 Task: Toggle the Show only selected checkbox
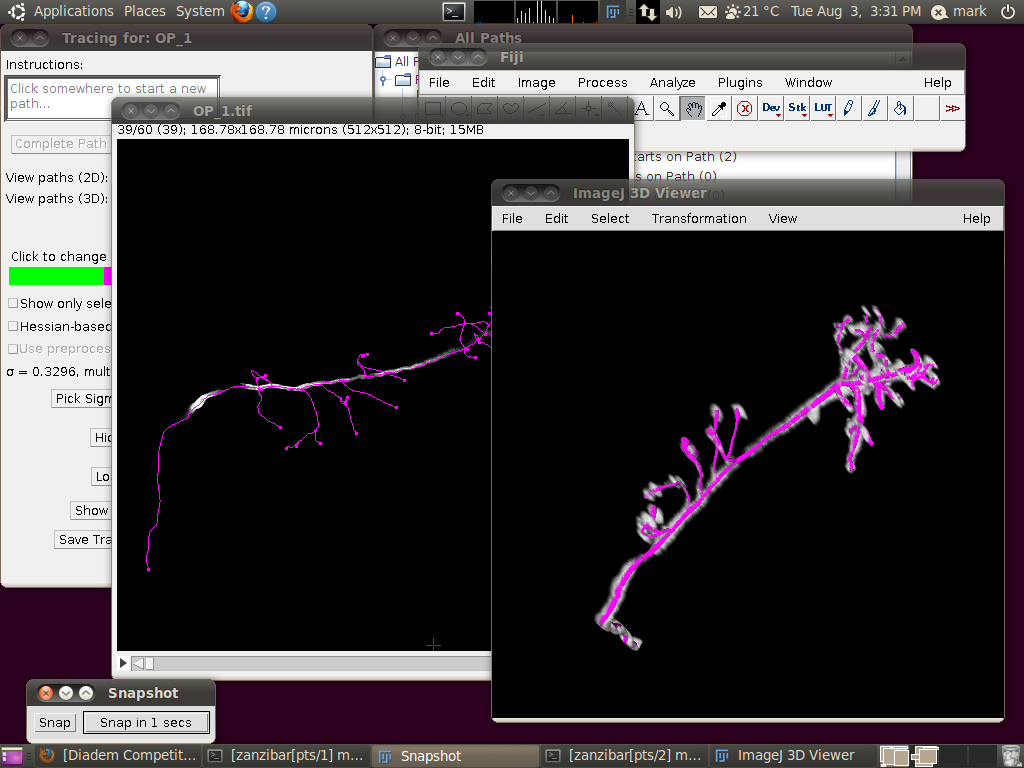[13, 304]
